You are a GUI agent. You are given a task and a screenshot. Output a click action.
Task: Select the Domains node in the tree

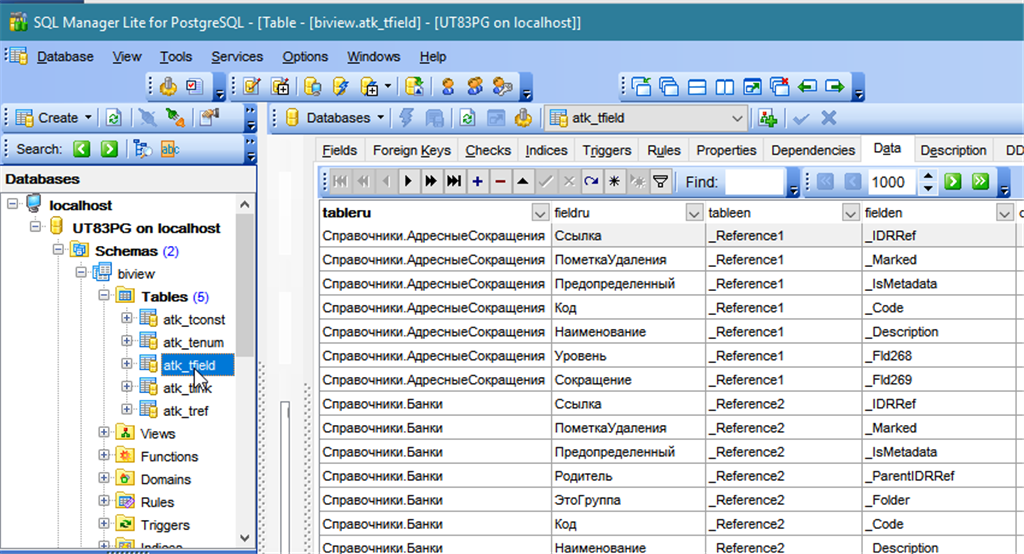(x=166, y=480)
